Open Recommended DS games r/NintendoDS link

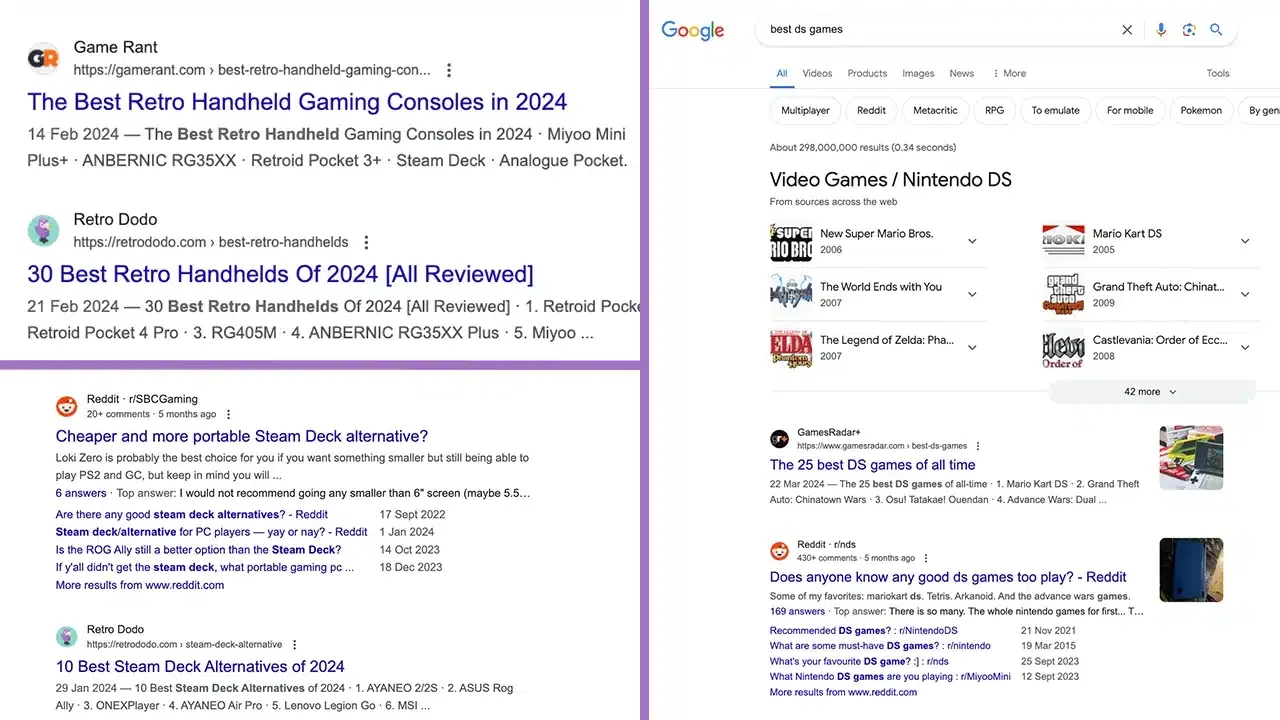864,631
